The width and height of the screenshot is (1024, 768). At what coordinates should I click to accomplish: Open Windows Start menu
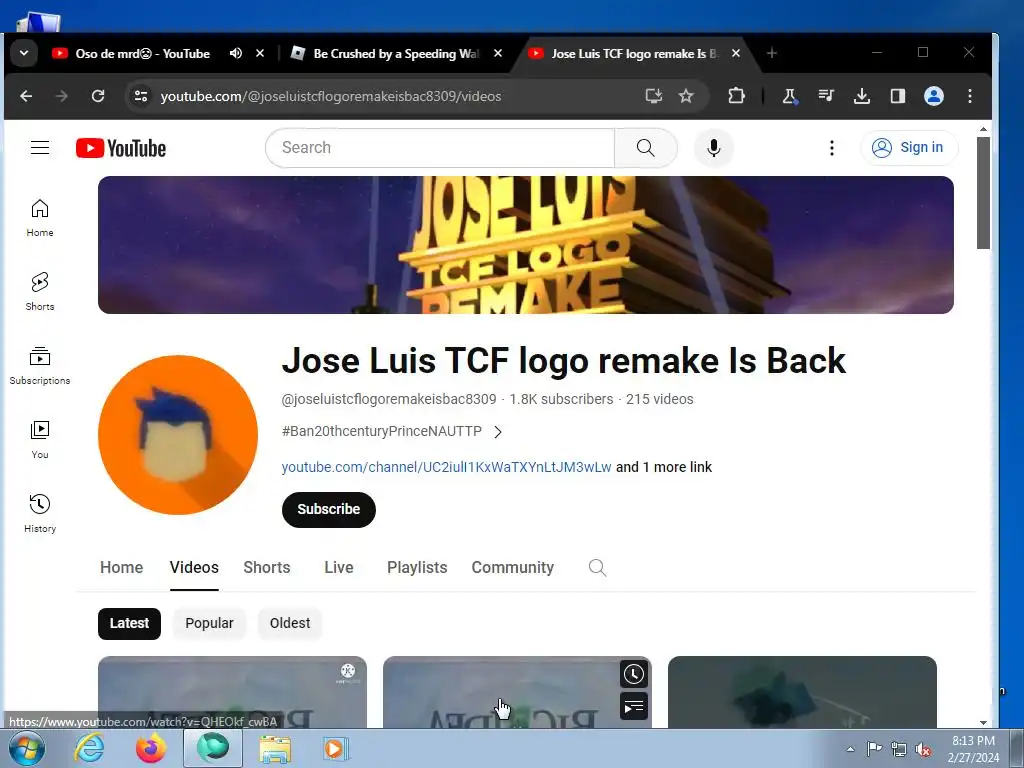coord(26,748)
